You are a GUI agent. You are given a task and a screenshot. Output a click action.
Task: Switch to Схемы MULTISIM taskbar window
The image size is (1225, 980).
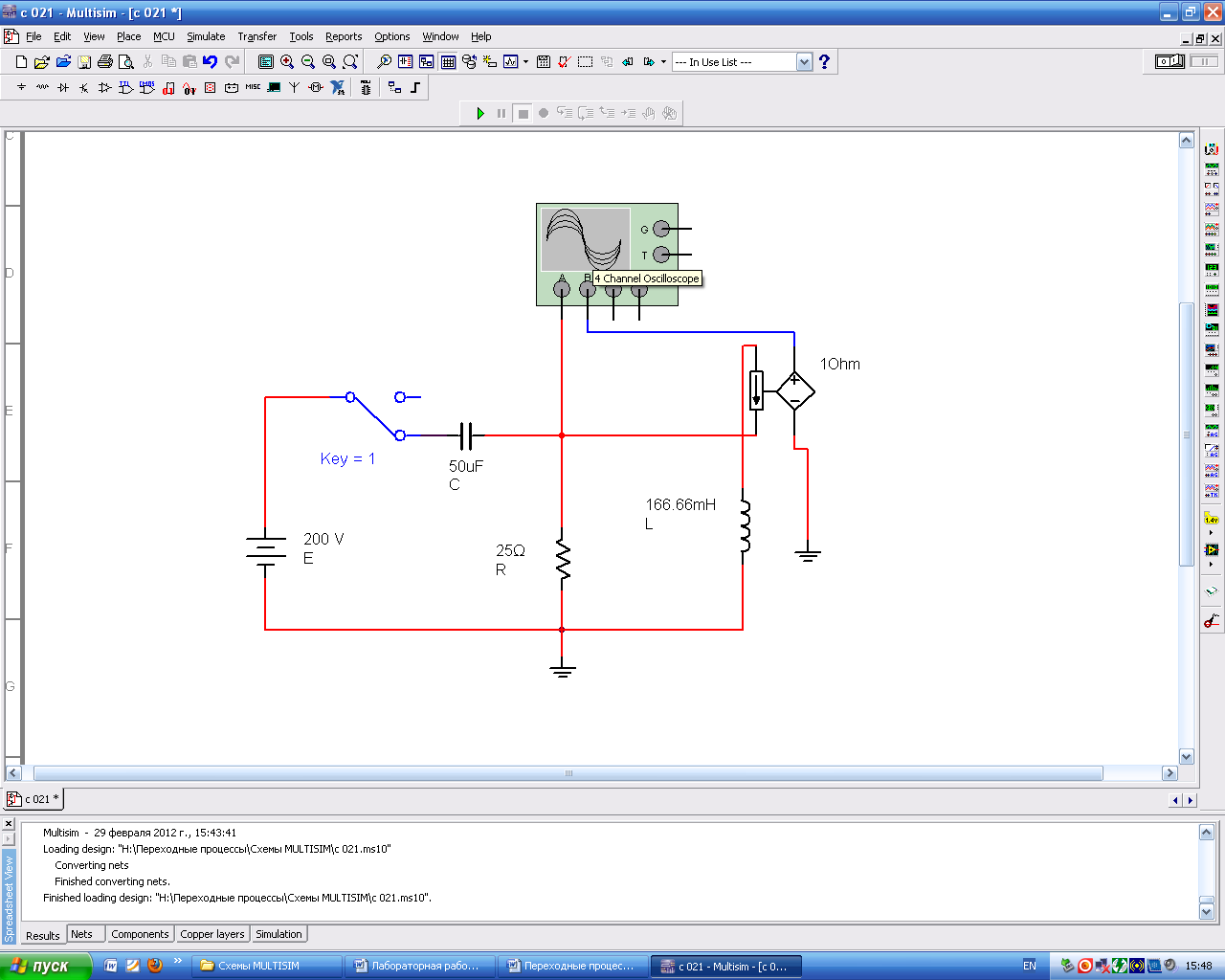tap(266, 966)
